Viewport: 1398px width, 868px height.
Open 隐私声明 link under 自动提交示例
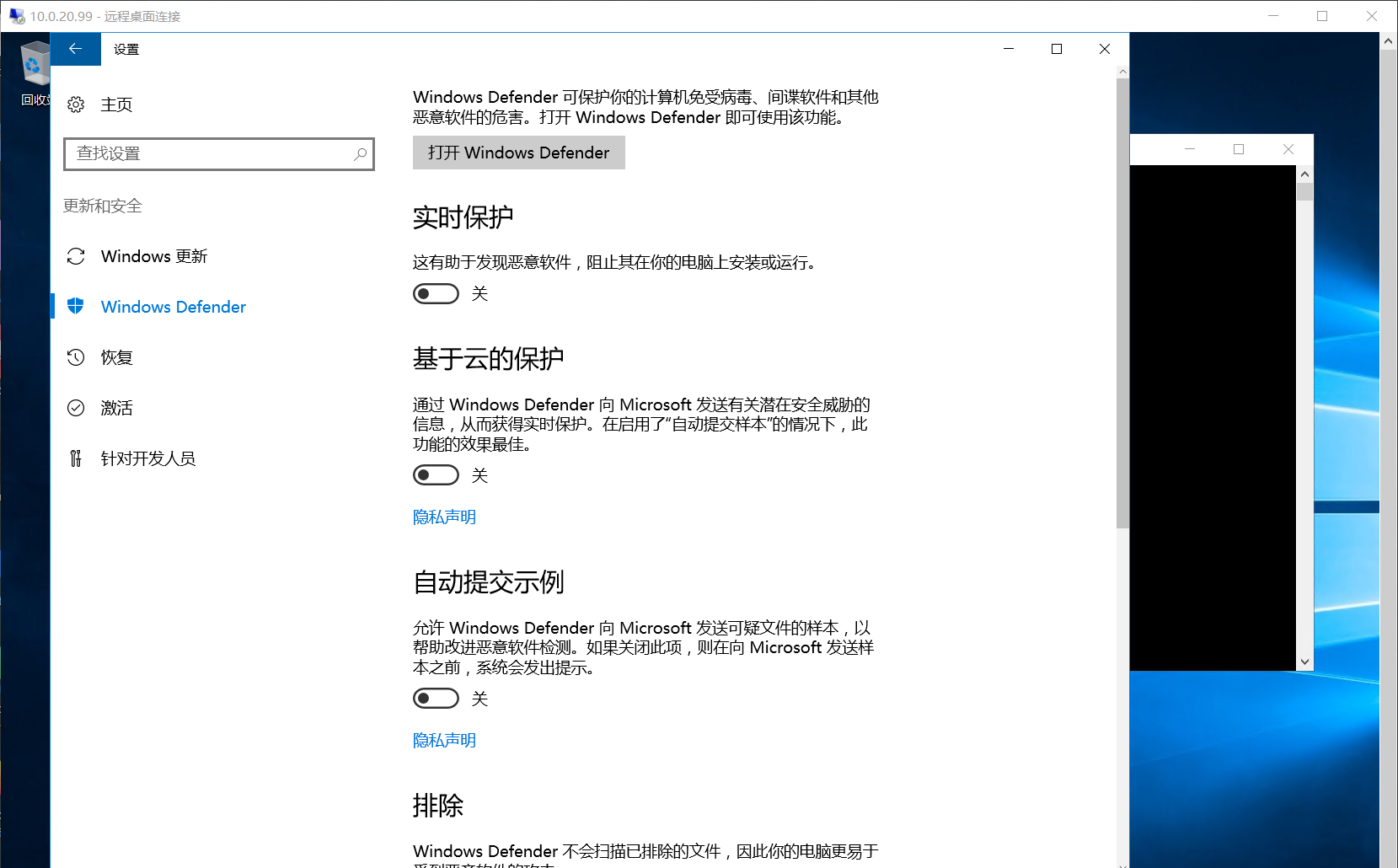coord(444,741)
